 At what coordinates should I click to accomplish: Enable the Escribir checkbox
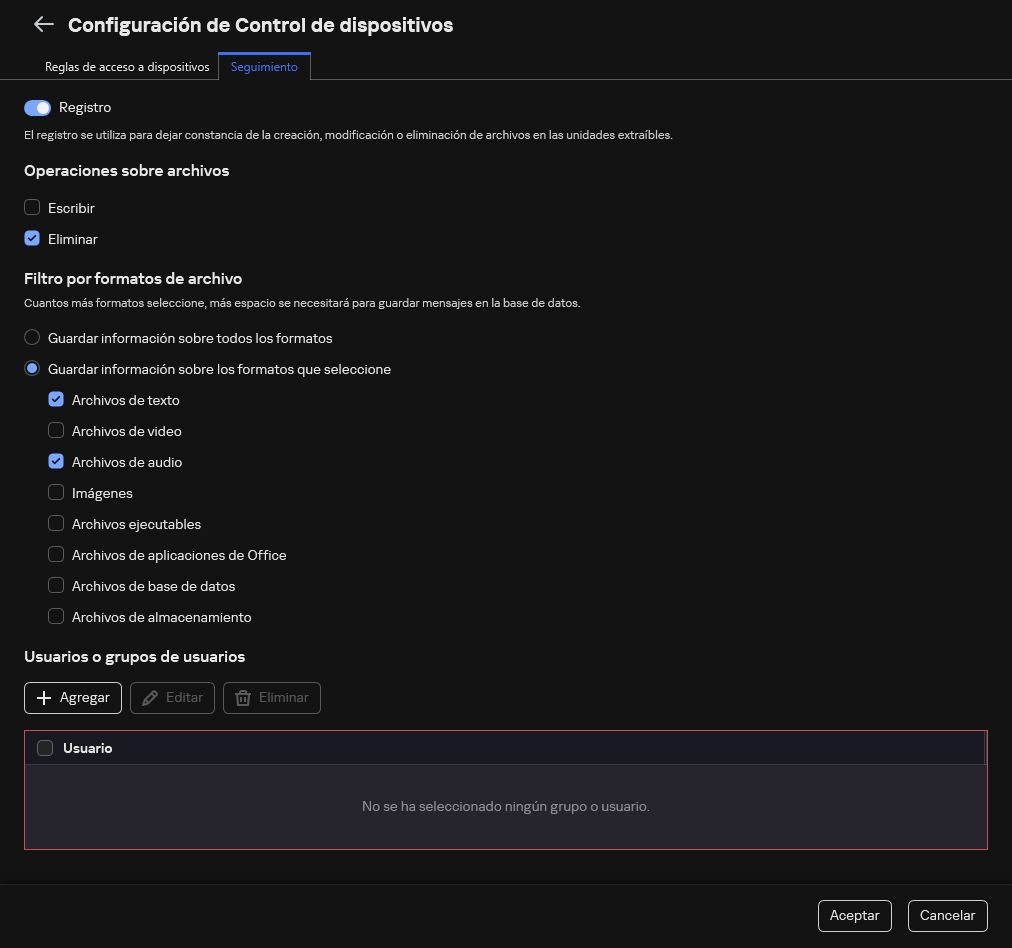coord(31,207)
